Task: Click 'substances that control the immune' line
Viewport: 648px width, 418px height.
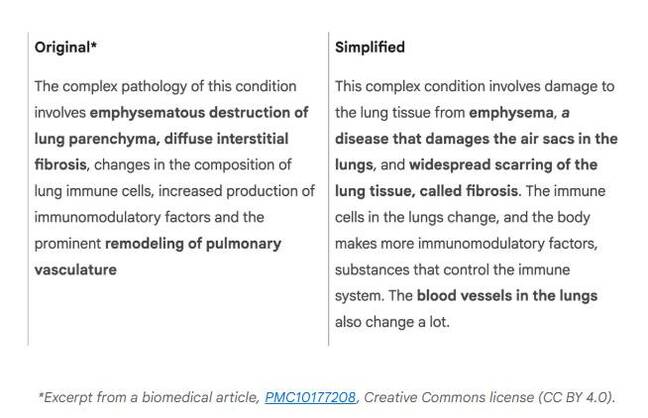Action: [x=452, y=270]
